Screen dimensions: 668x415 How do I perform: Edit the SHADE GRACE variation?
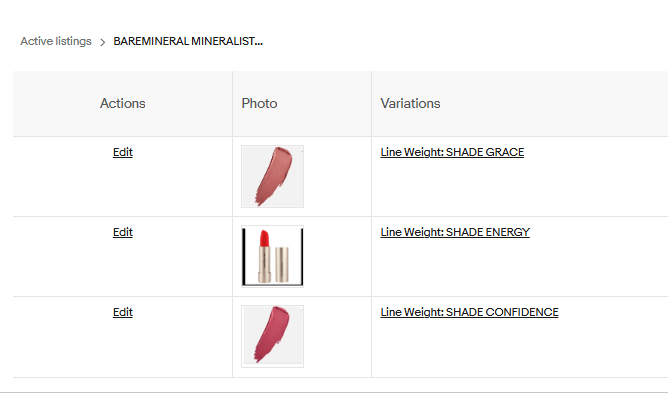[122, 153]
